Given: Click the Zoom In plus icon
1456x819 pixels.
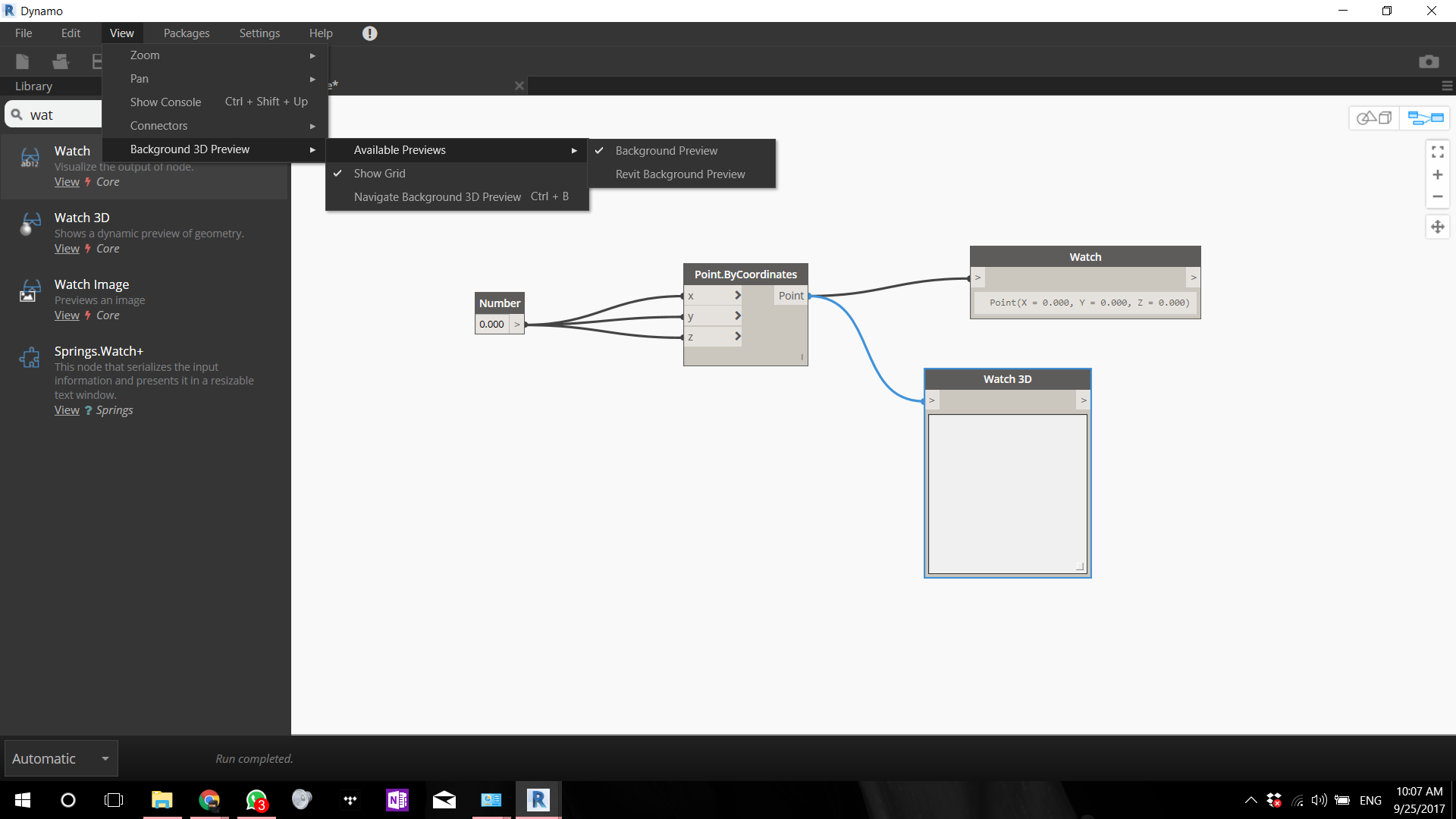Looking at the screenshot, I should tap(1437, 174).
